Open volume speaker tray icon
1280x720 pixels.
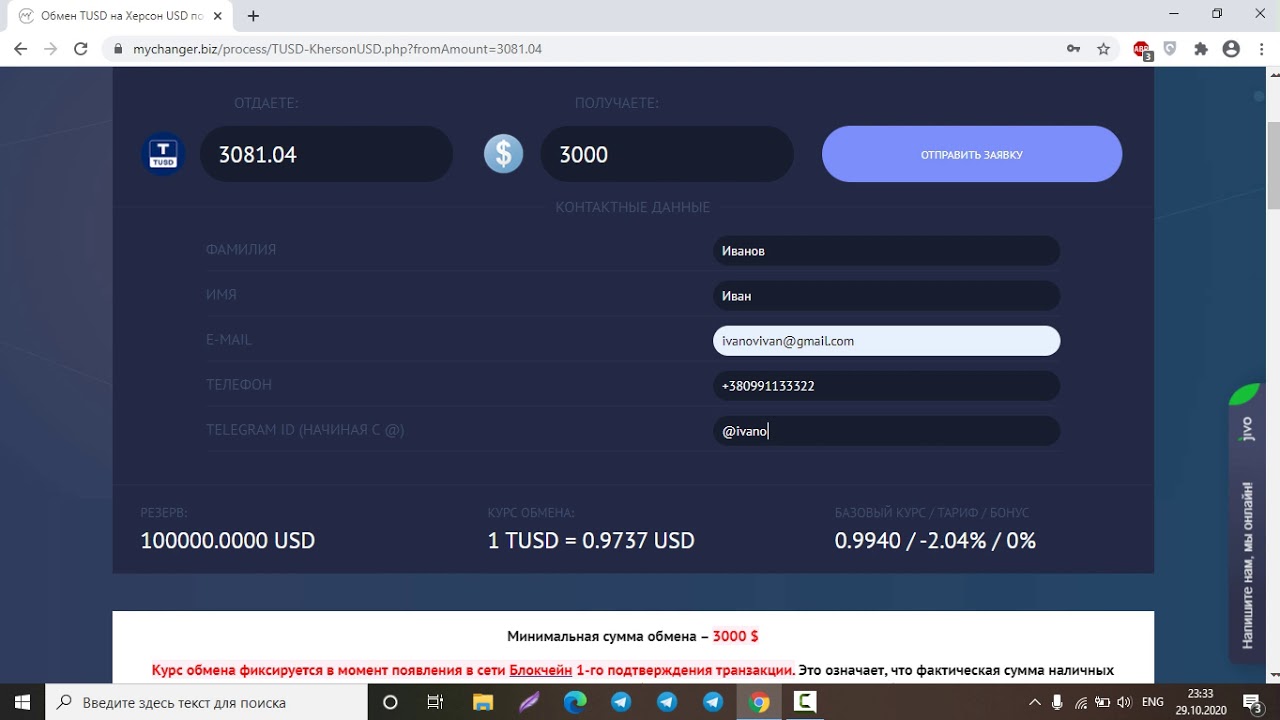1123,702
